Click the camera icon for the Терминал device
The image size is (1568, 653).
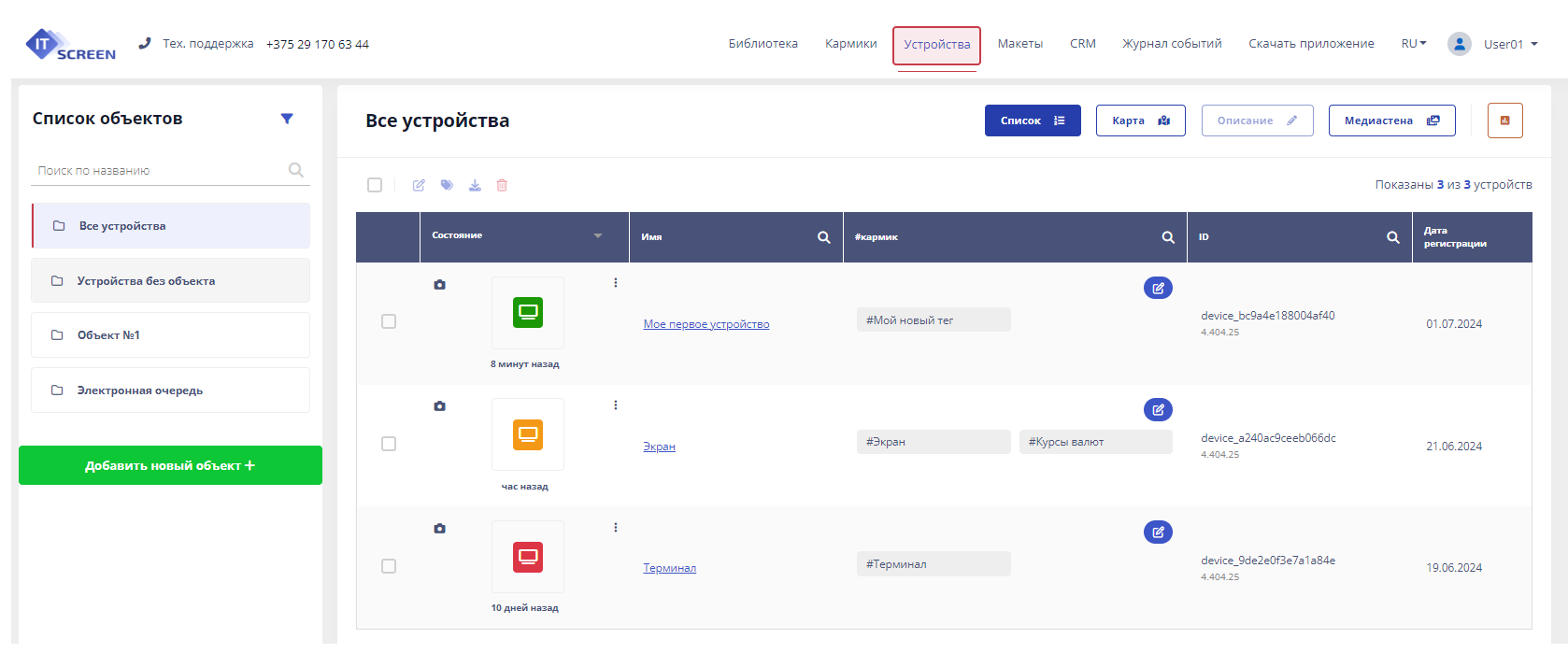pyautogui.click(x=439, y=529)
